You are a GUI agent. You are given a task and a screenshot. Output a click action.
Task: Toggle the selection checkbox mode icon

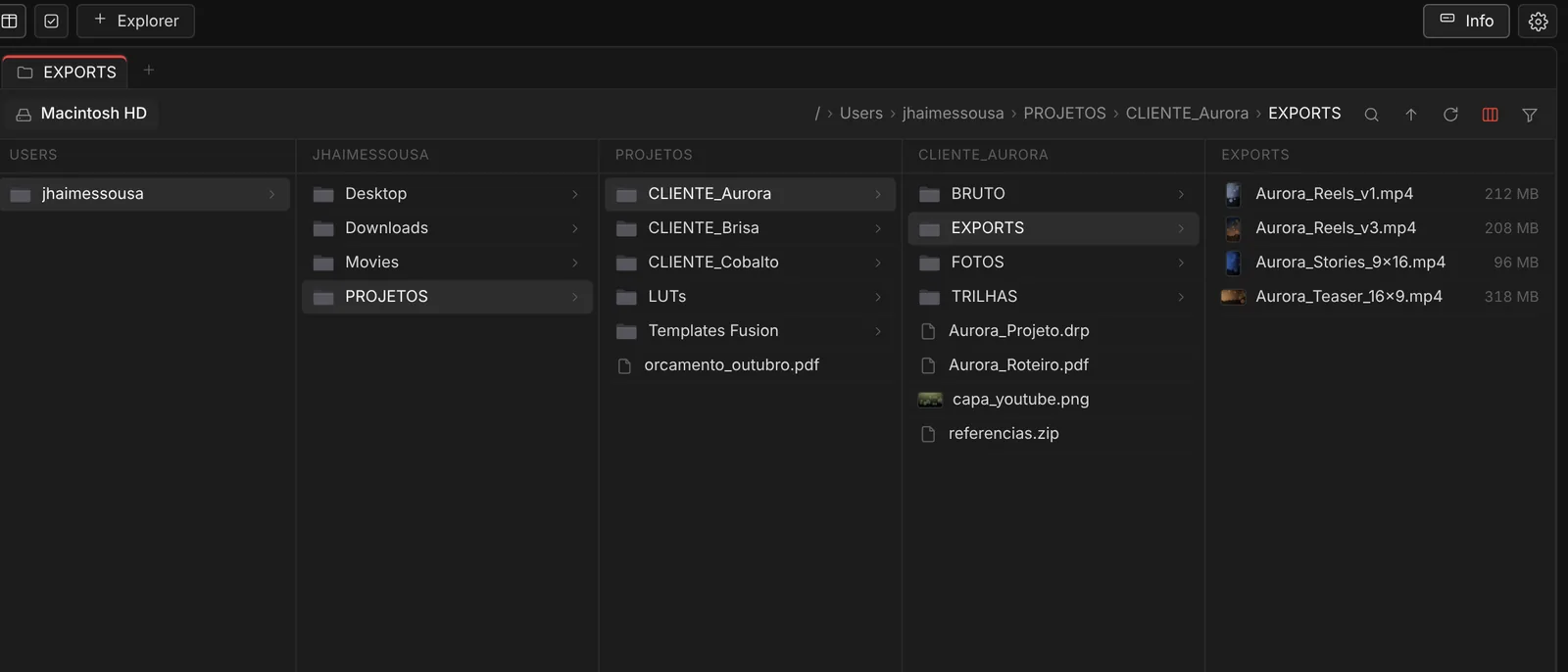pyautogui.click(x=52, y=21)
